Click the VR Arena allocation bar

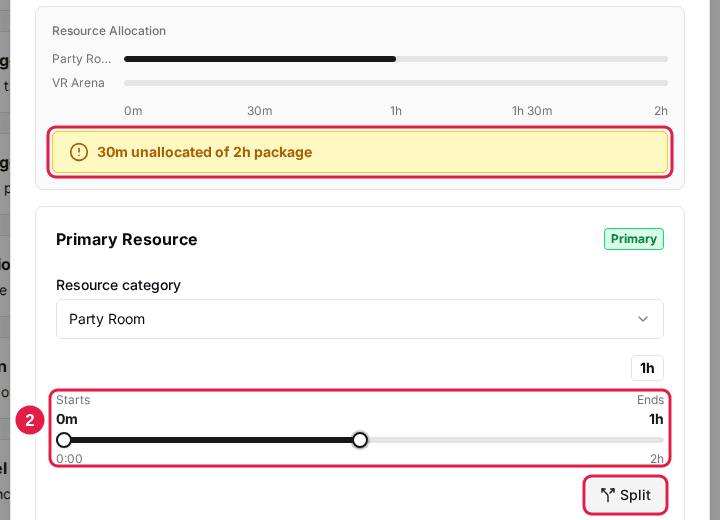(x=396, y=83)
